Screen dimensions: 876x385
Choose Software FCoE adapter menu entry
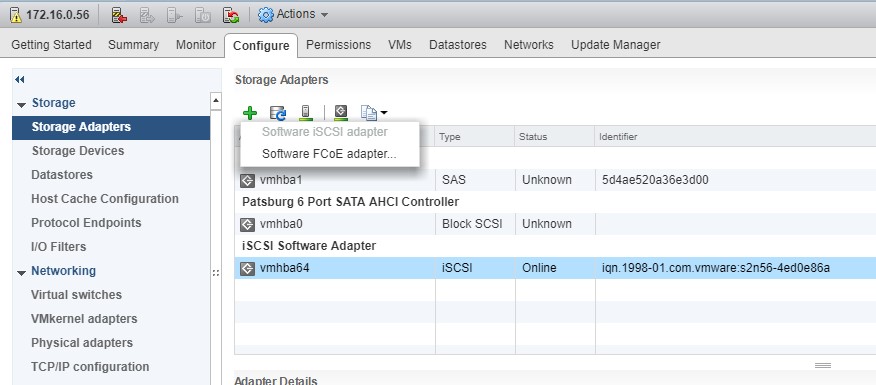(x=330, y=155)
